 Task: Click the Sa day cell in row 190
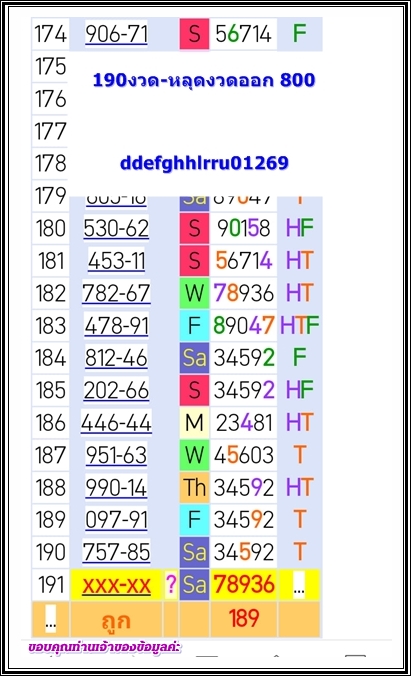tap(195, 552)
